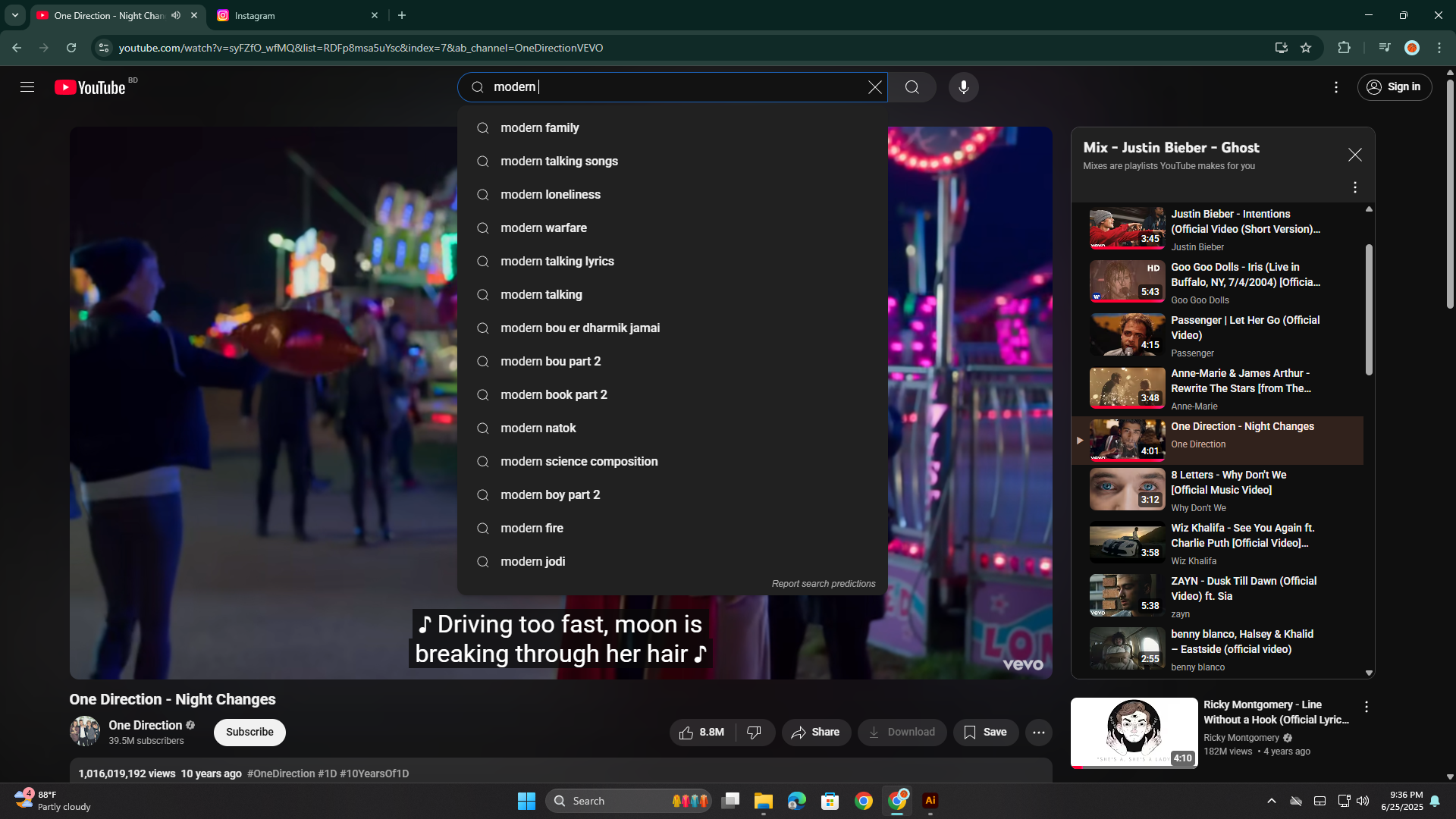Open more actions ellipsis under the video
Image resolution: width=1456 pixels, height=819 pixels.
(1038, 732)
